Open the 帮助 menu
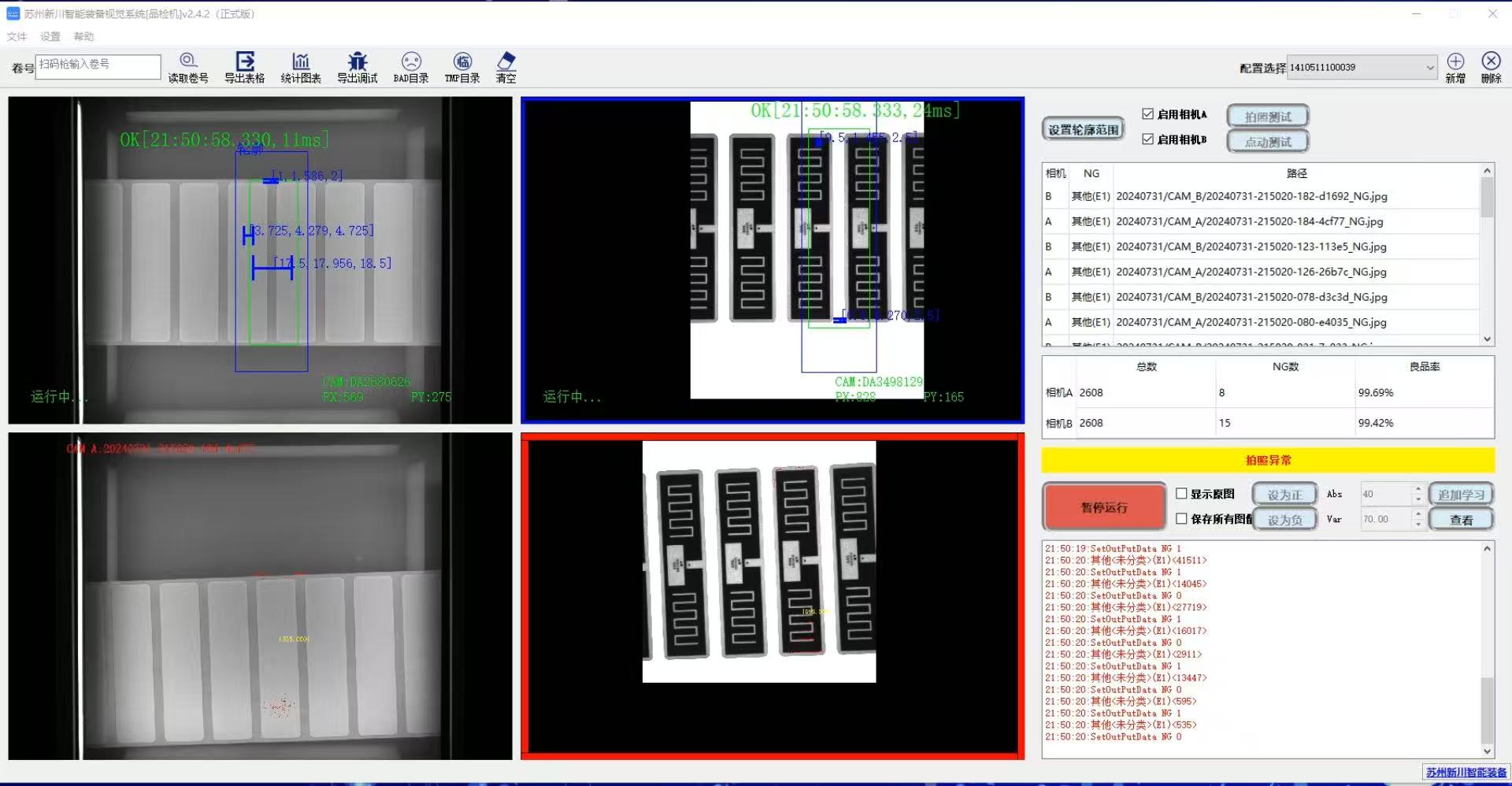This screenshot has width=1512, height=786. pos(83,36)
